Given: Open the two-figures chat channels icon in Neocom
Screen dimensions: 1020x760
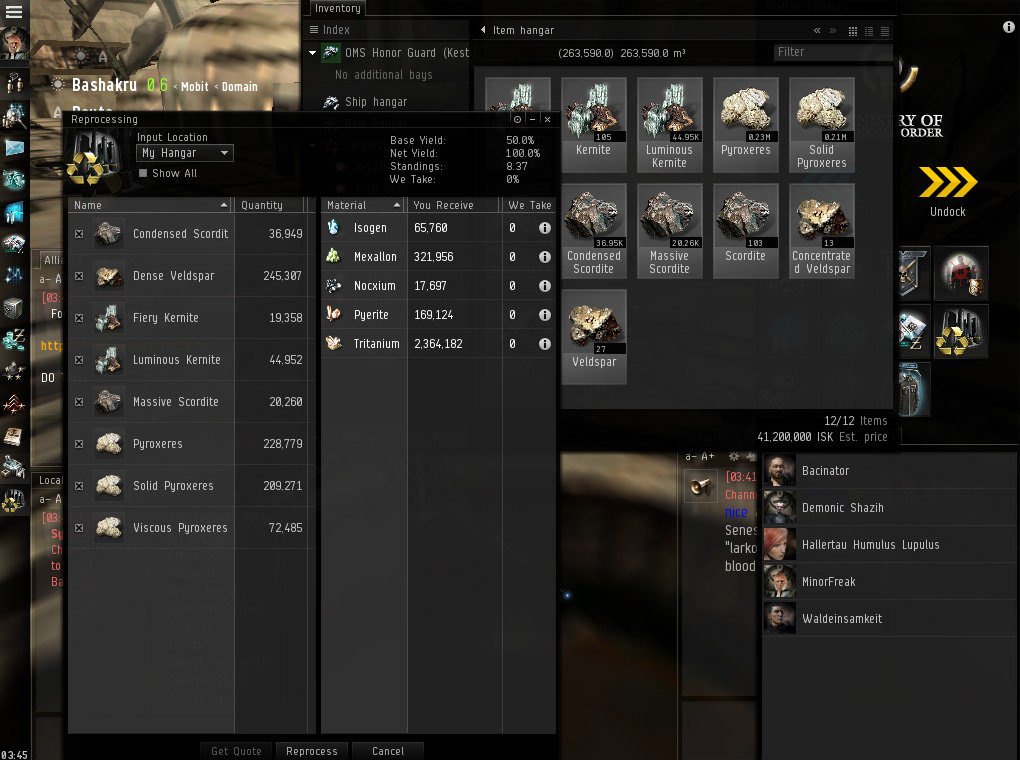Looking at the screenshot, I should [14, 83].
